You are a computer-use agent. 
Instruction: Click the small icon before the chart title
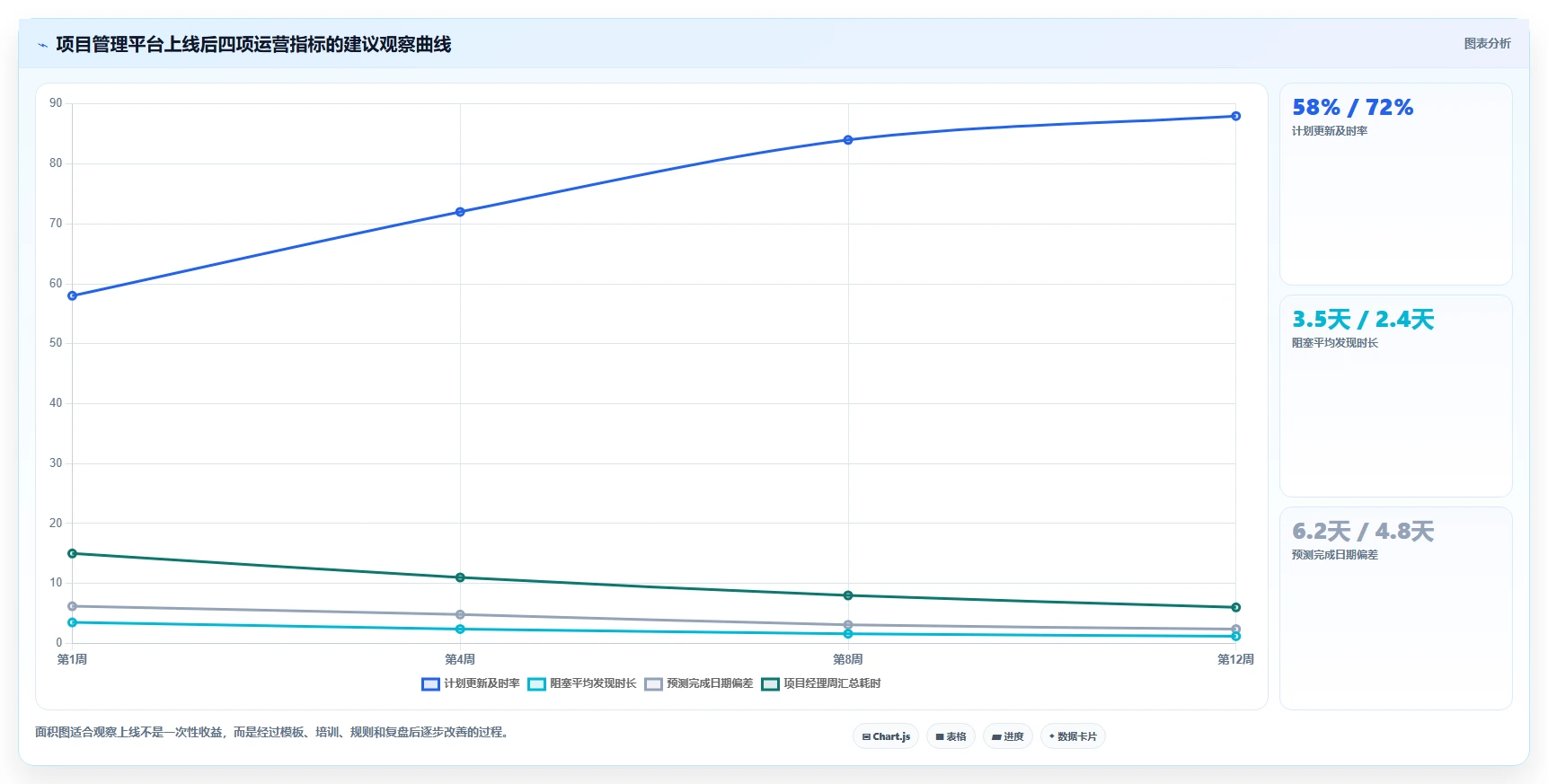click(x=42, y=45)
